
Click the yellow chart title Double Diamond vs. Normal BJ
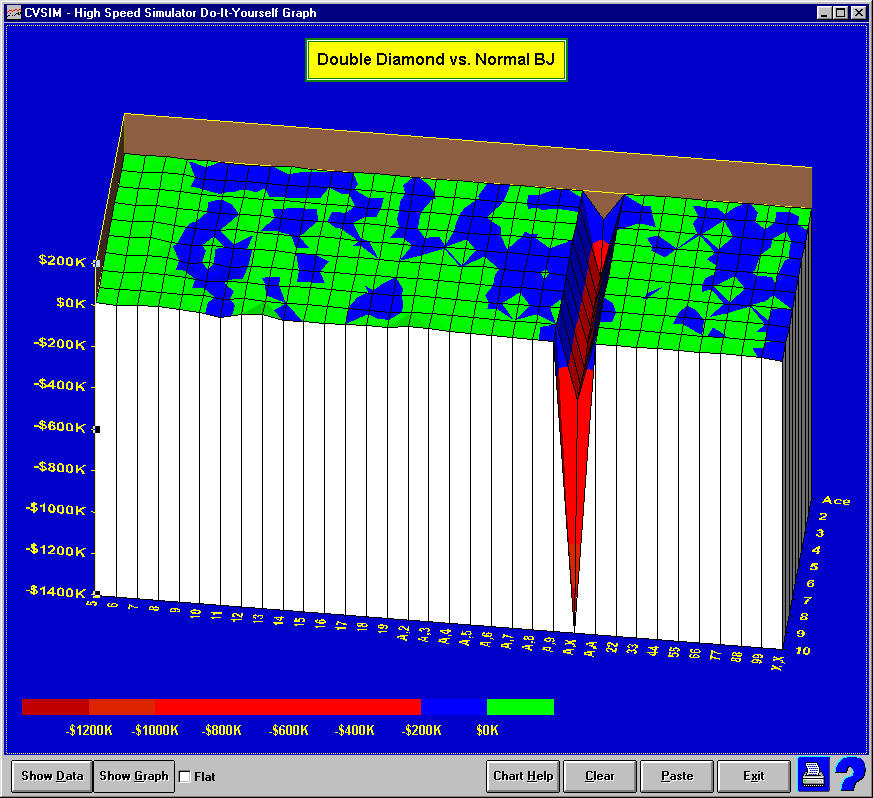pos(436,60)
